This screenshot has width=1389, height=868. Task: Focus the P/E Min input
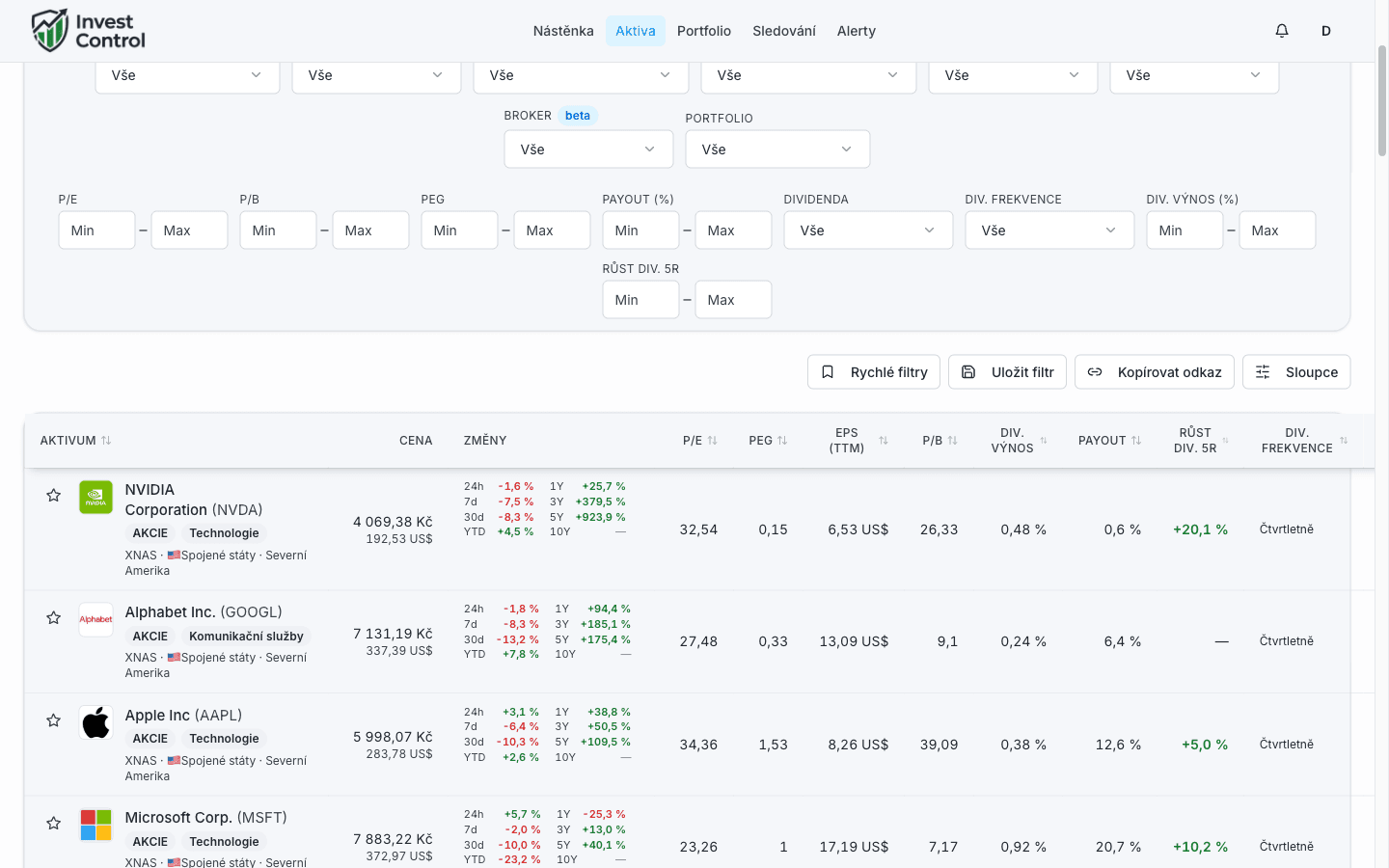click(x=96, y=231)
